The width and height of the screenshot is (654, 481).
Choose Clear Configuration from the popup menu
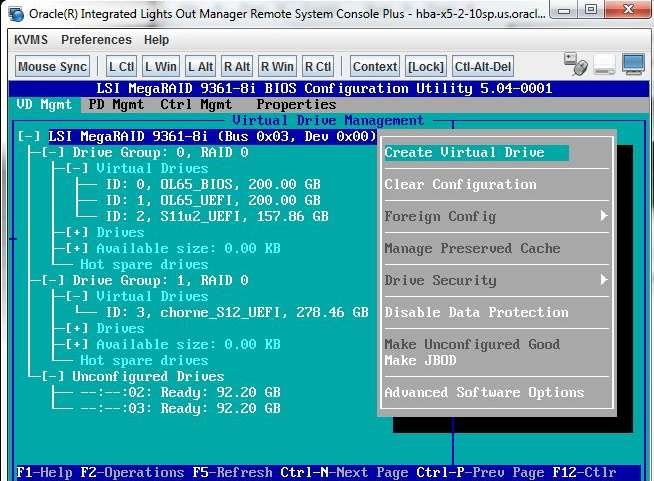point(460,184)
